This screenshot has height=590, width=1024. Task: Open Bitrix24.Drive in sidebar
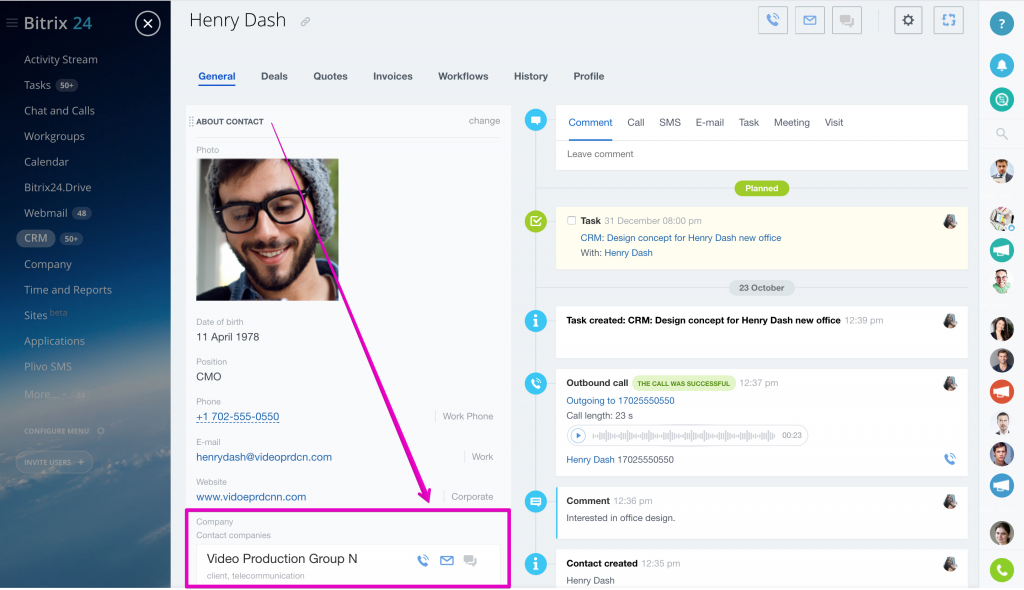[x=57, y=187]
